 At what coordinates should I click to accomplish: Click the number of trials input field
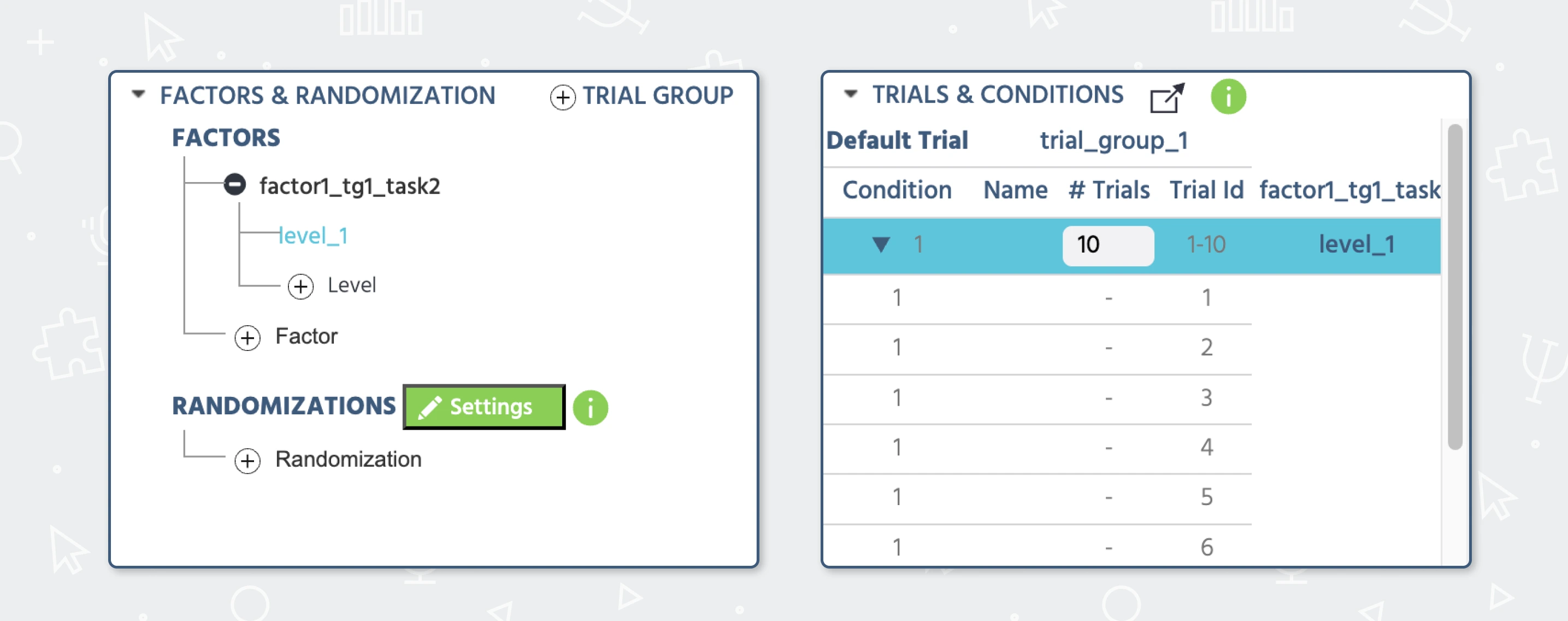[x=1107, y=245]
